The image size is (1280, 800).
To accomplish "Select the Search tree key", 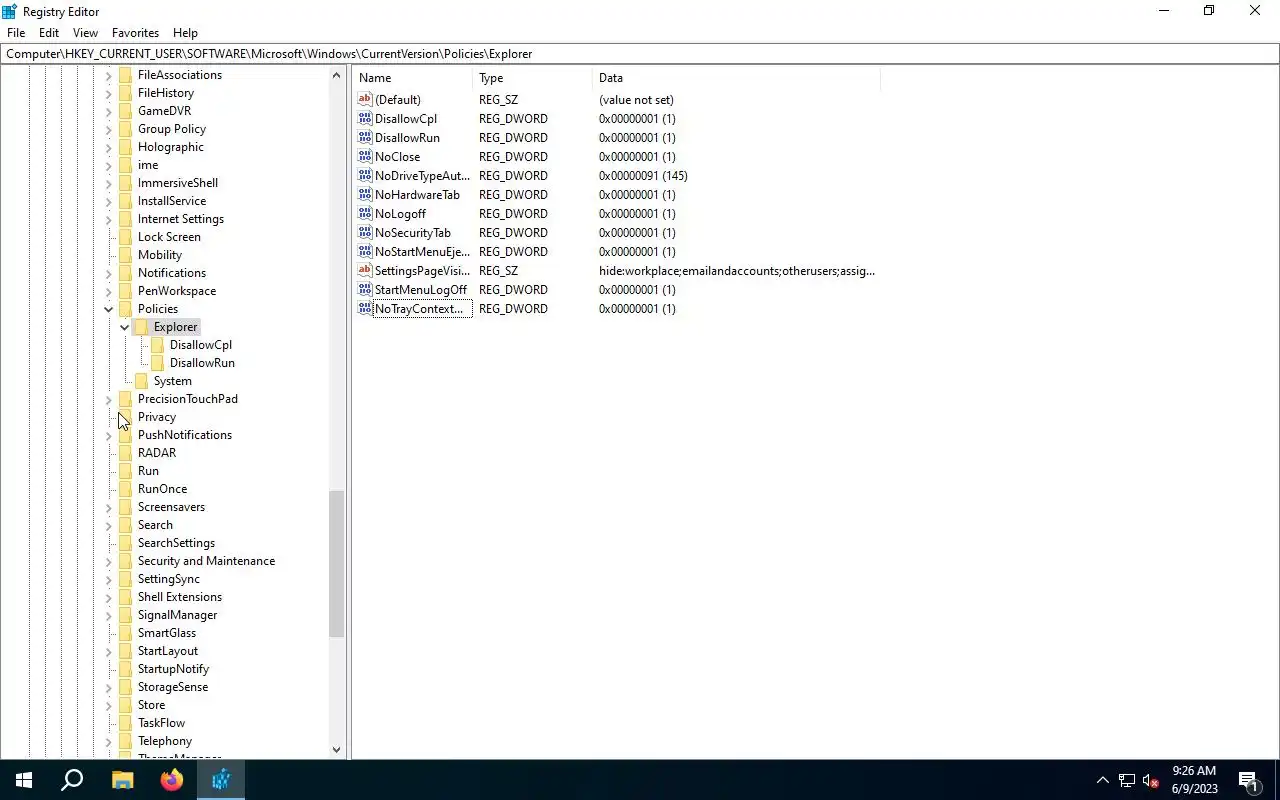I will [x=155, y=525].
